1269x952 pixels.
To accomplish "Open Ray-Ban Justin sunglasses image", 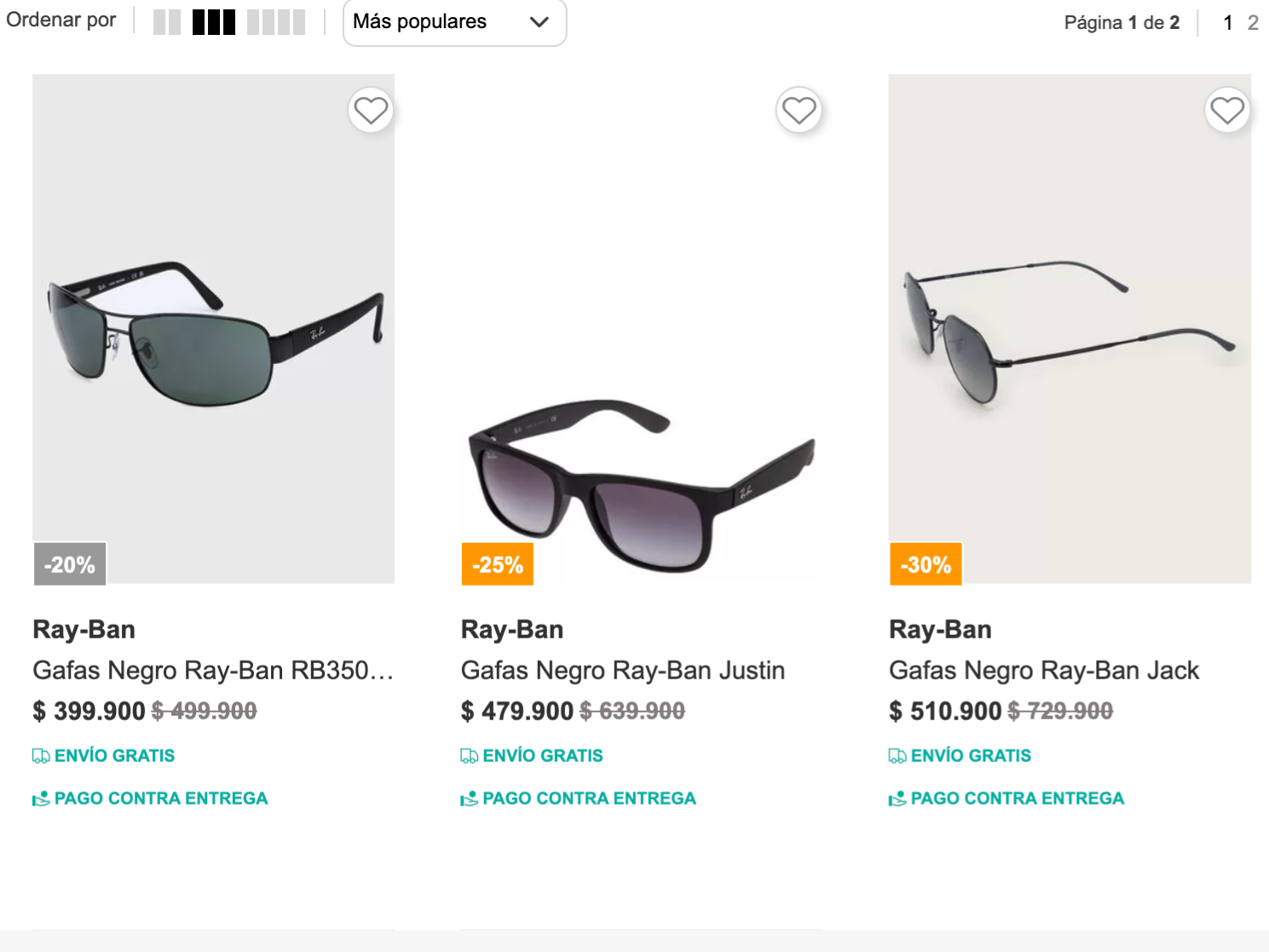I will (x=642, y=329).
